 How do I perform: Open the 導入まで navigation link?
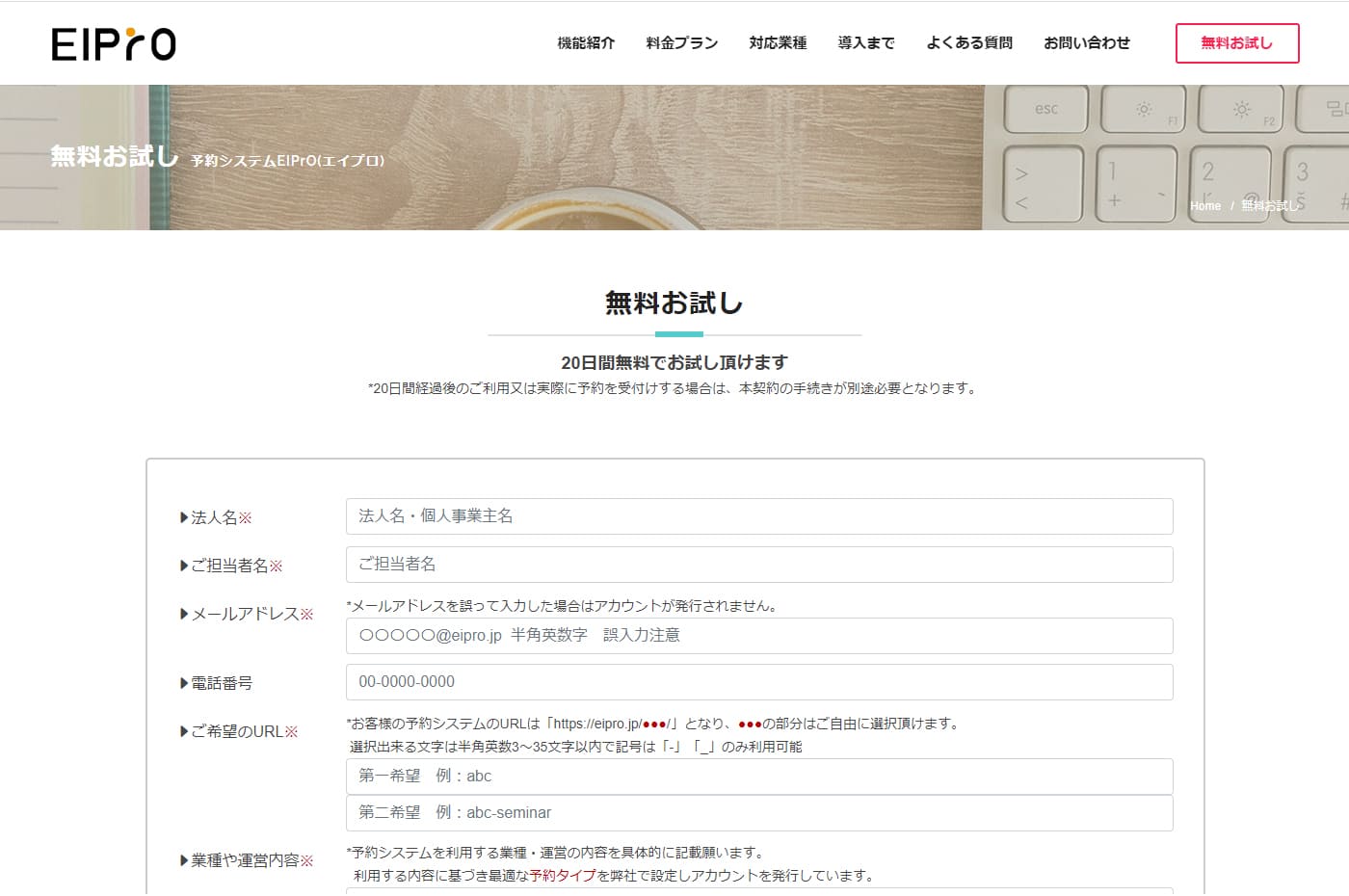click(866, 43)
